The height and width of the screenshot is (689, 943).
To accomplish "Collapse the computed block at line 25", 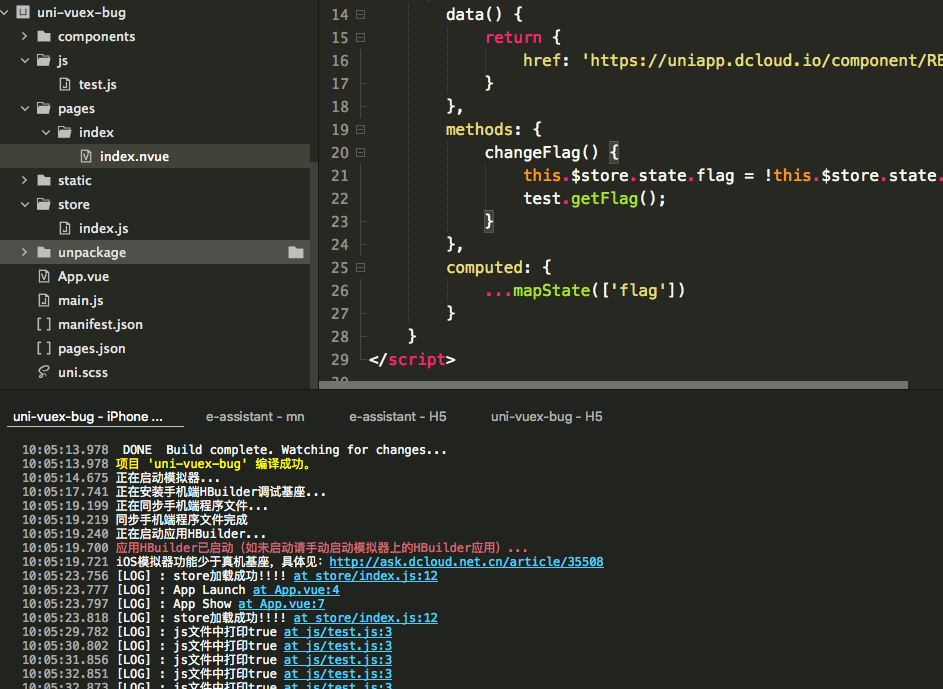I will point(360,268).
